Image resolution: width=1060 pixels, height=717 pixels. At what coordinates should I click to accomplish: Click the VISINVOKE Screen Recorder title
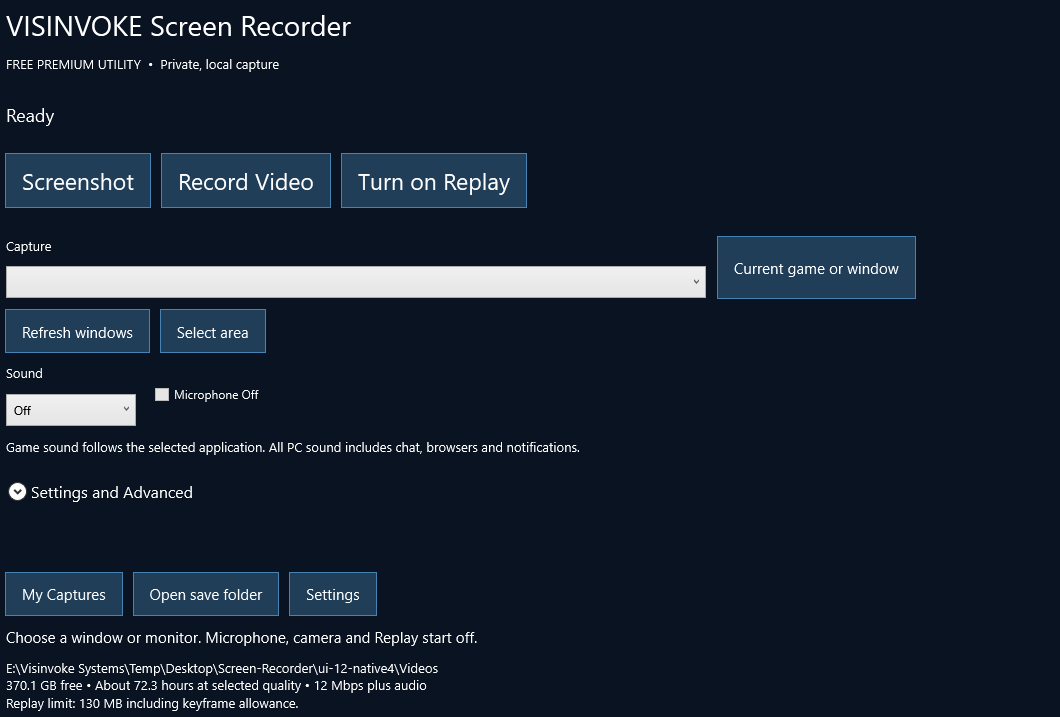[178, 27]
